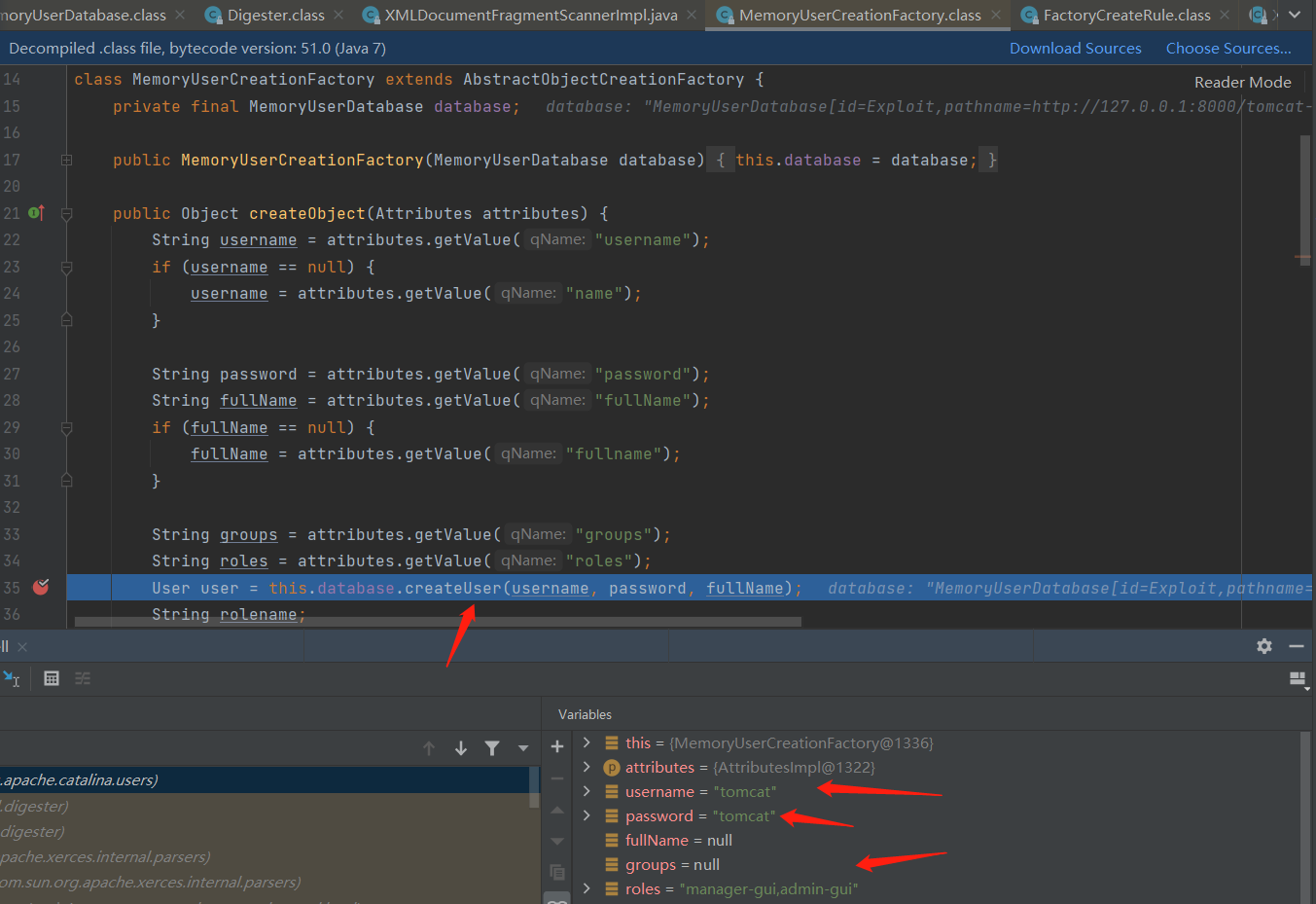Close the debug session tab
Viewport: 1316px width, 904px height.
coord(22,646)
